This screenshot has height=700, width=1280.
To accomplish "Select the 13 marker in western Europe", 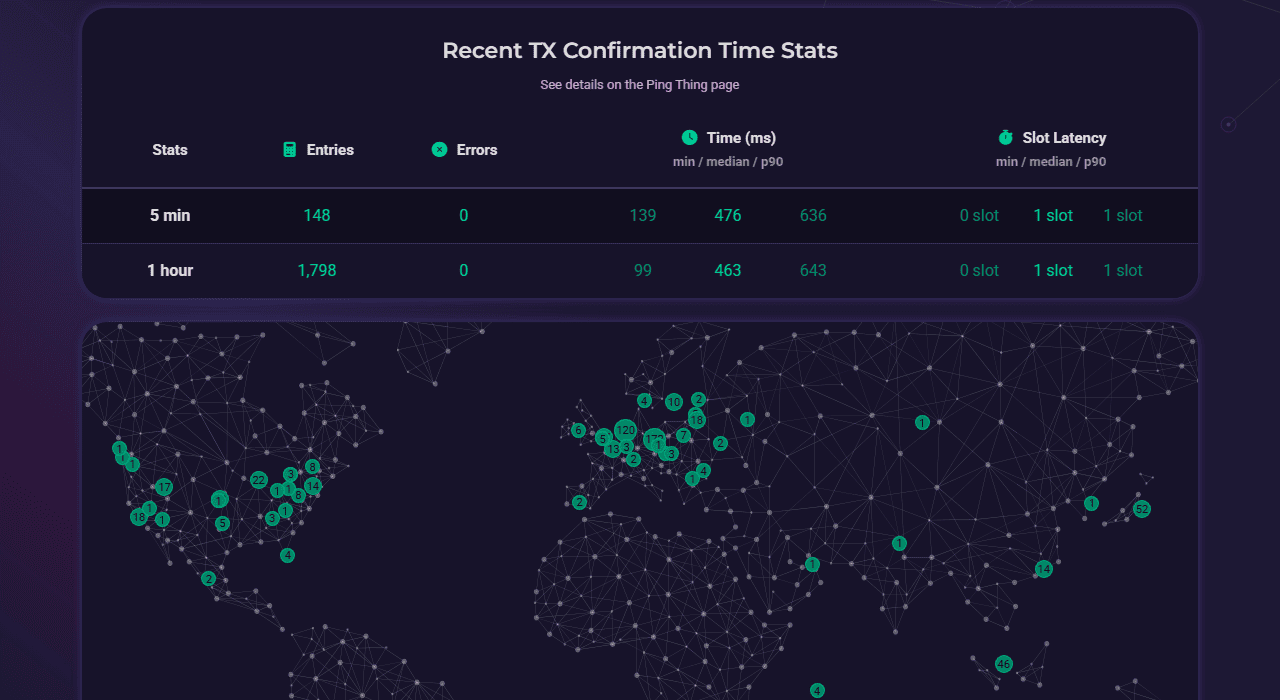I will pyautogui.click(x=612, y=450).
